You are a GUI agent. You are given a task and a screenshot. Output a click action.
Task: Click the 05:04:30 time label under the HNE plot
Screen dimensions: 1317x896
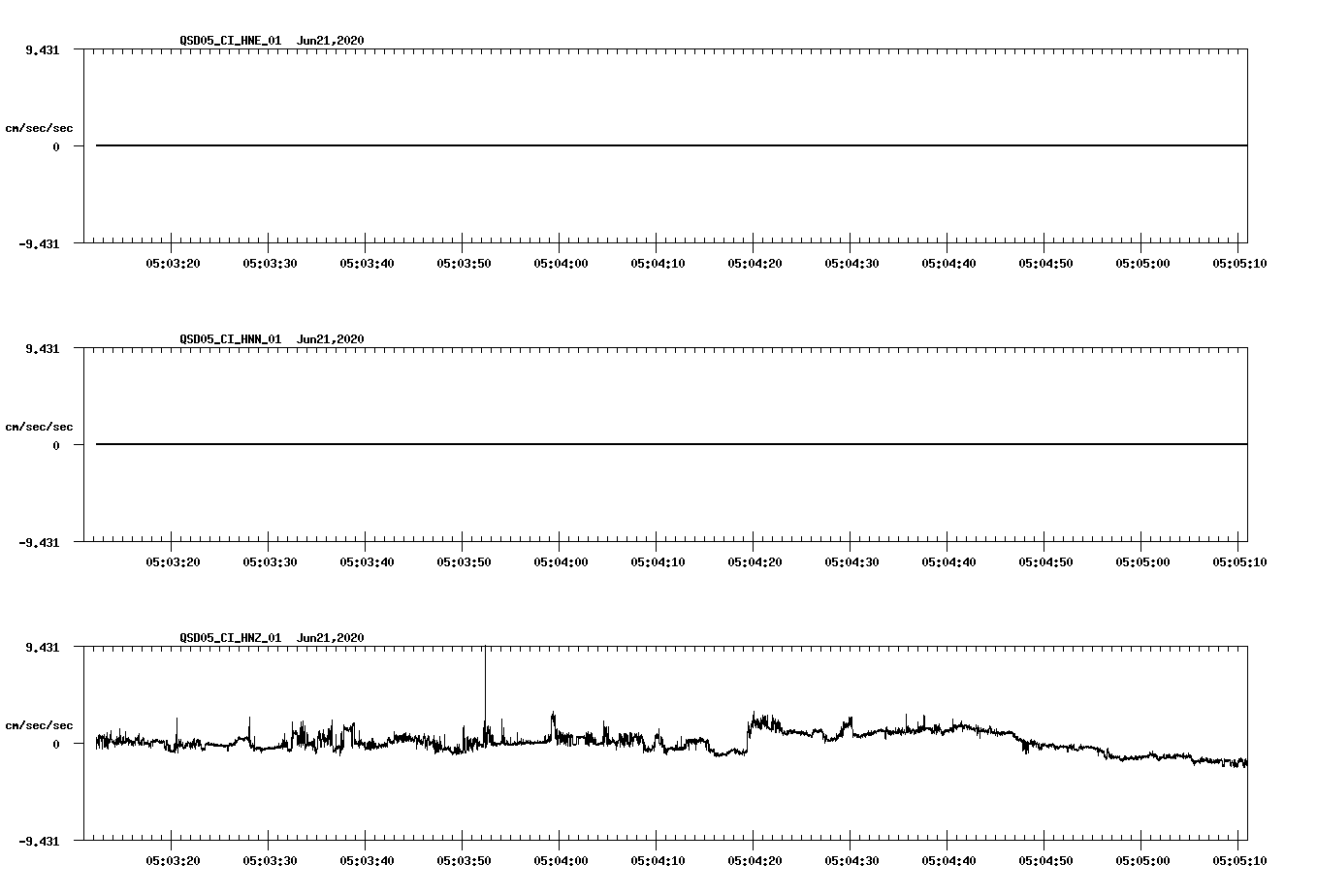tap(851, 264)
